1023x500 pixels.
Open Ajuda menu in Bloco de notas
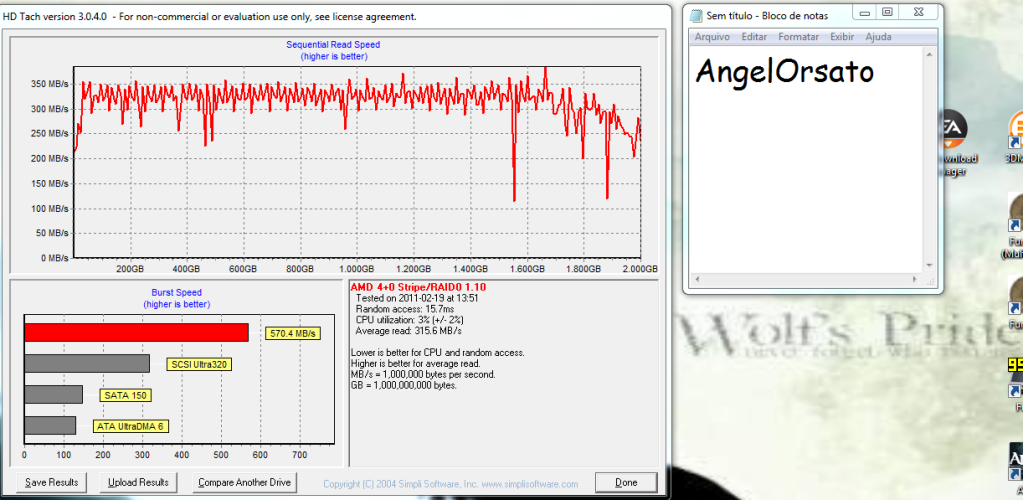pos(878,37)
